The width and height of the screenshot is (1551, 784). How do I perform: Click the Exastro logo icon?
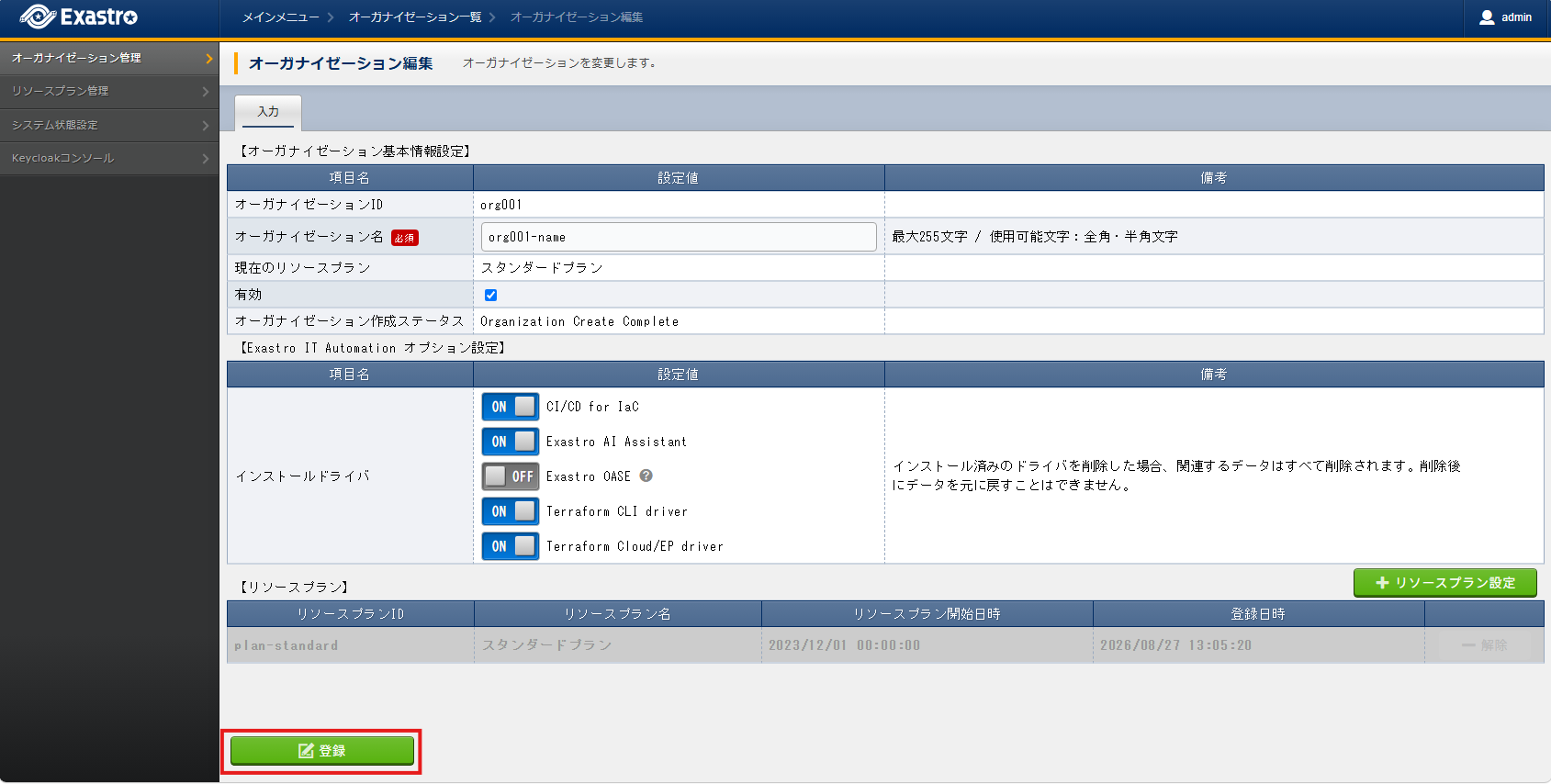tap(38, 17)
